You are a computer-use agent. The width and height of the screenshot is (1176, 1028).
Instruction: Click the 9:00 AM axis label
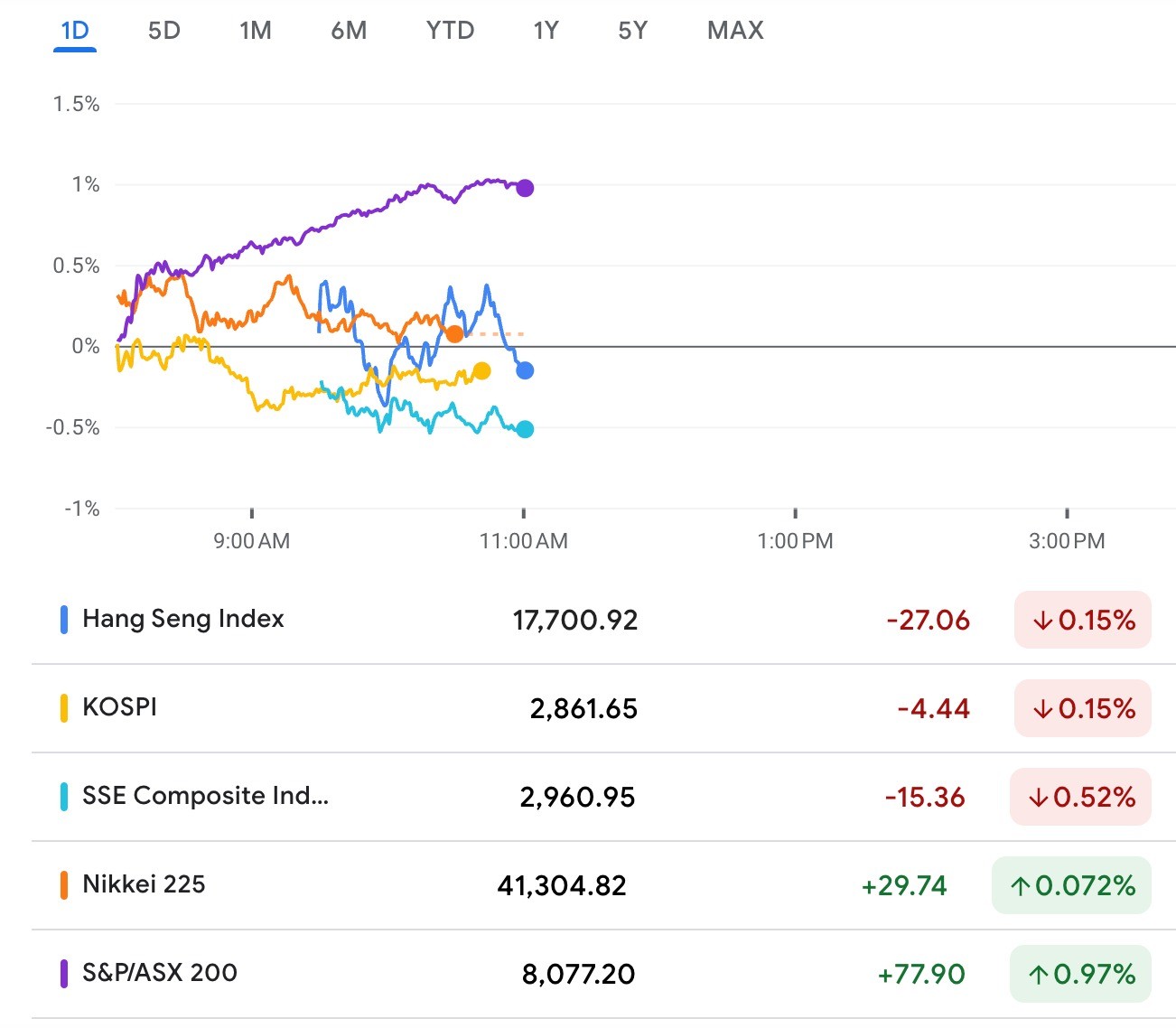click(x=252, y=541)
